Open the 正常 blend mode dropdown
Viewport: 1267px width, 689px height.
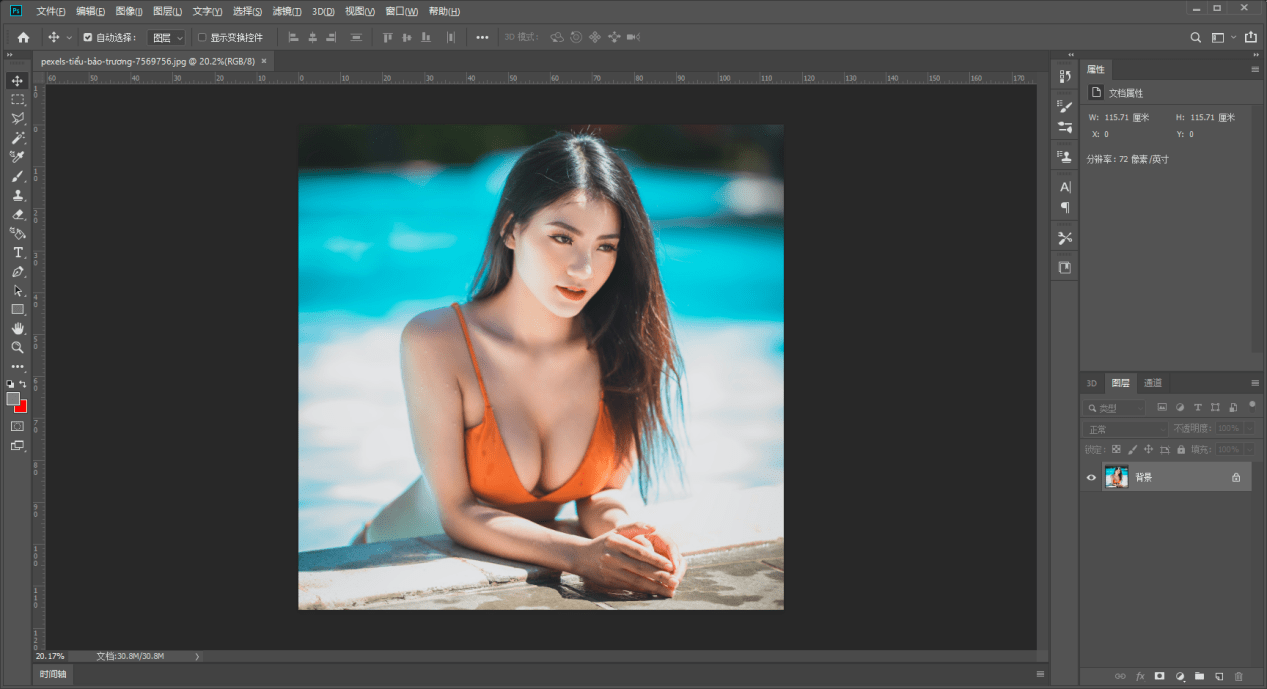click(1125, 429)
